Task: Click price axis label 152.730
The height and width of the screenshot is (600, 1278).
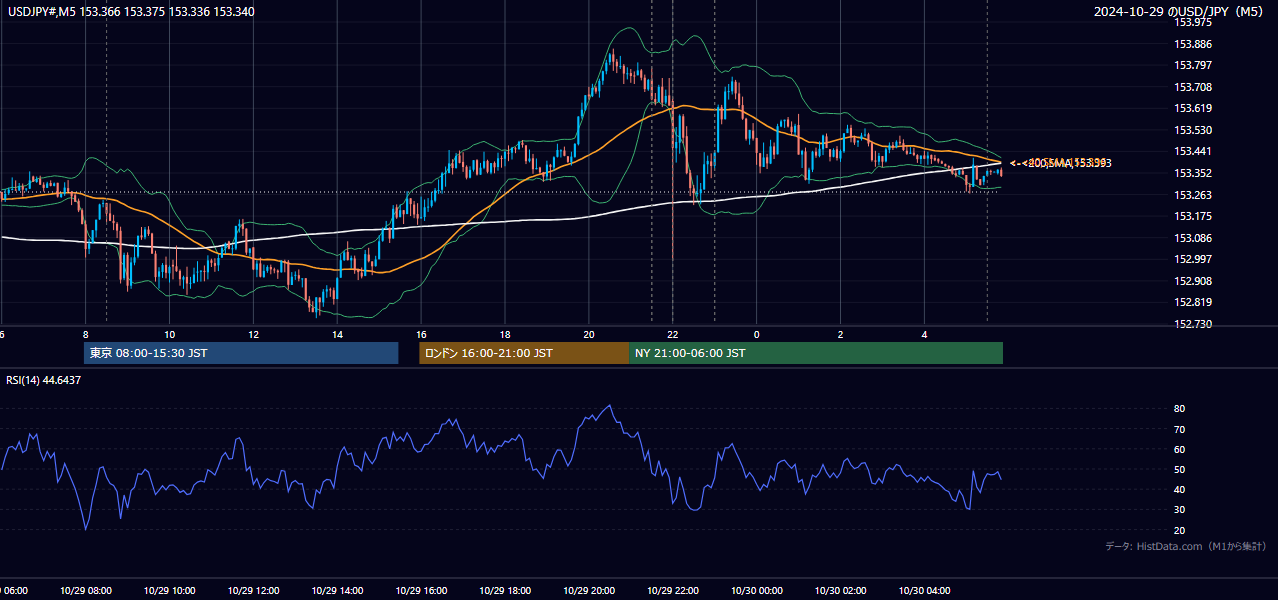Action: click(x=1193, y=324)
